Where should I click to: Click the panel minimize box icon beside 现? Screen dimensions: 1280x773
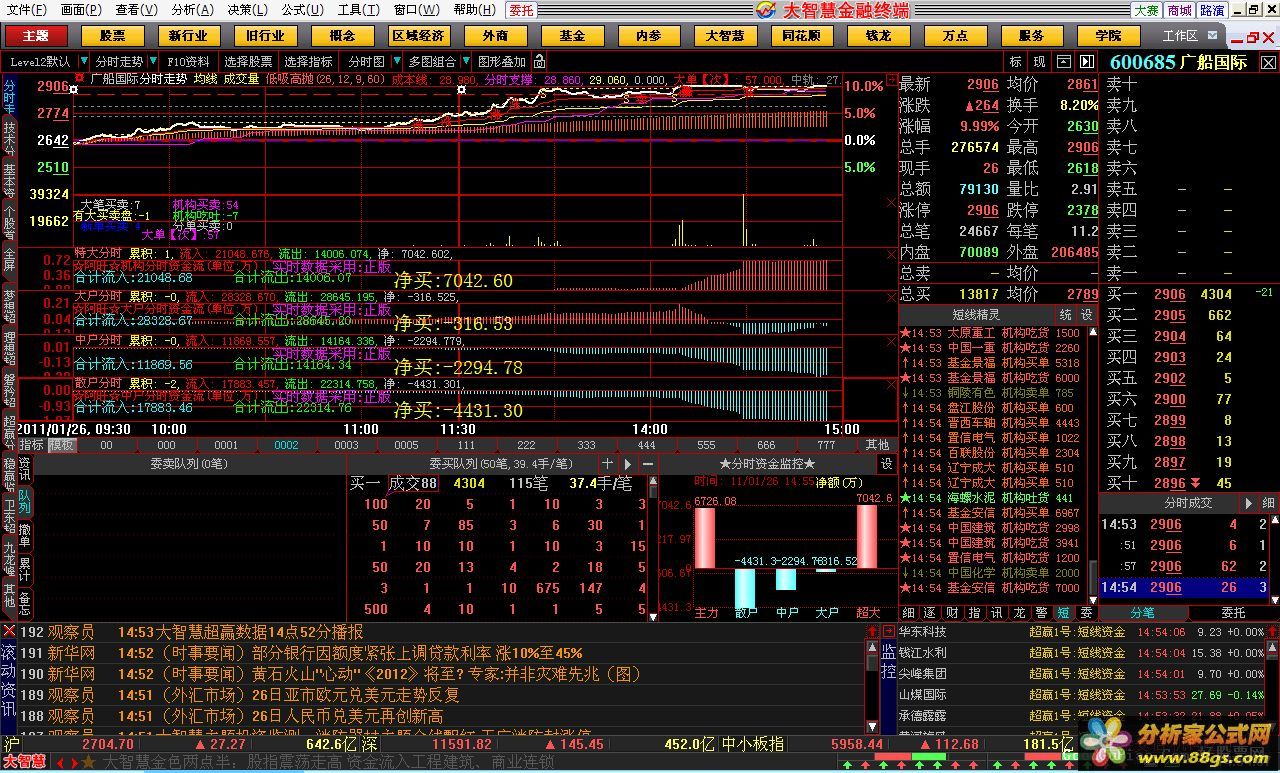point(1062,62)
